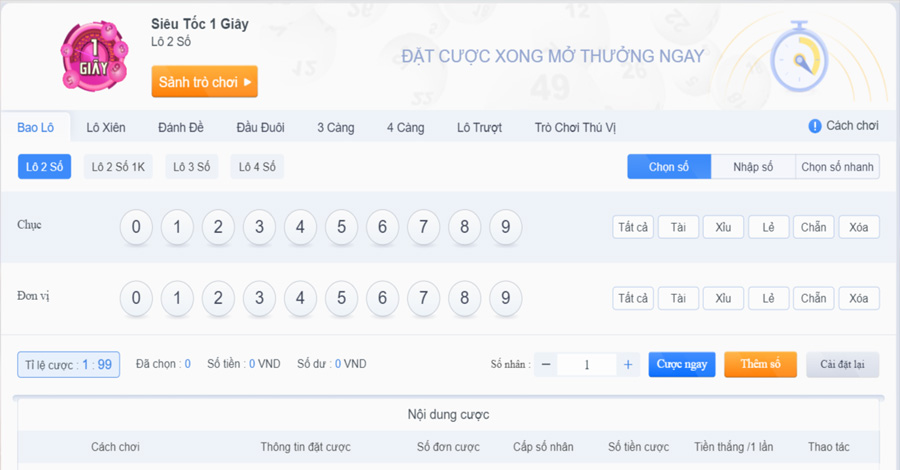The height and width of the screenshot is (470, 900).
Task: Pick number 4 in the Đơn vị row
Action: point(300,298)
